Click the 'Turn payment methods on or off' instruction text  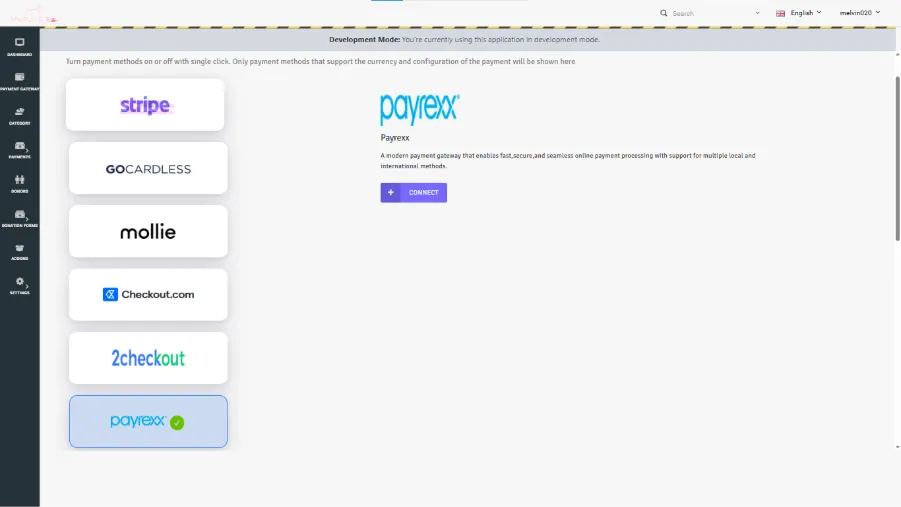click(x=320, y=62)
